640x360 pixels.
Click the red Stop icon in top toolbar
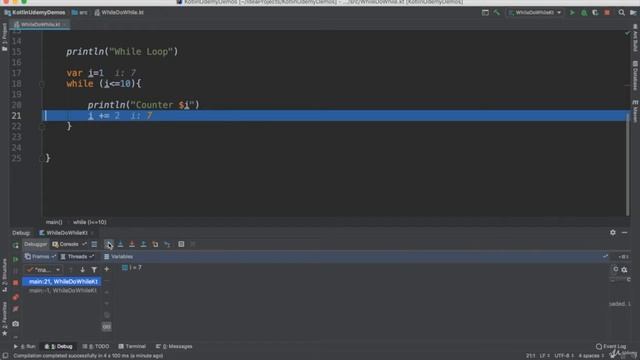pos(607,13)
